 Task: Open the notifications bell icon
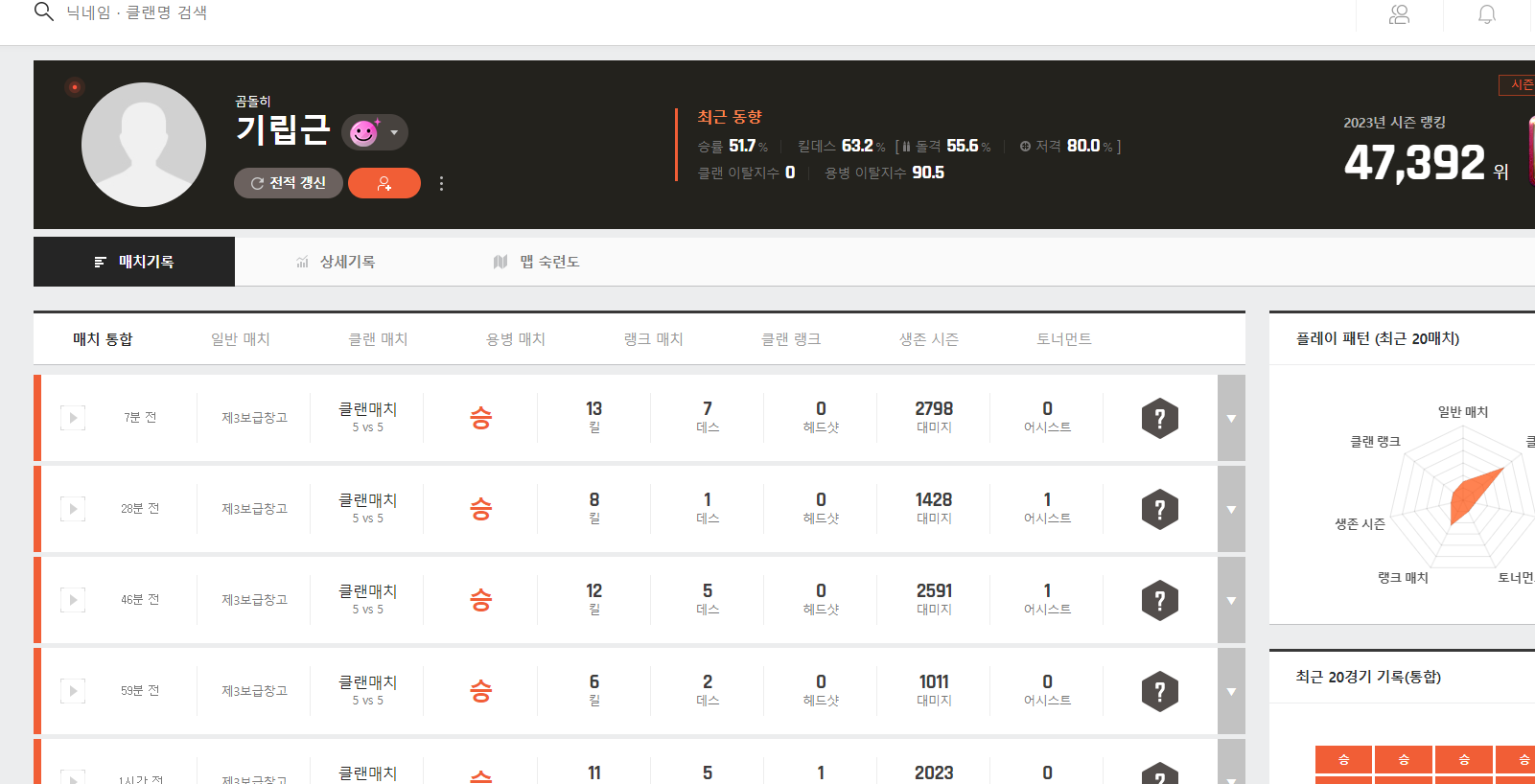(1486, 14)
